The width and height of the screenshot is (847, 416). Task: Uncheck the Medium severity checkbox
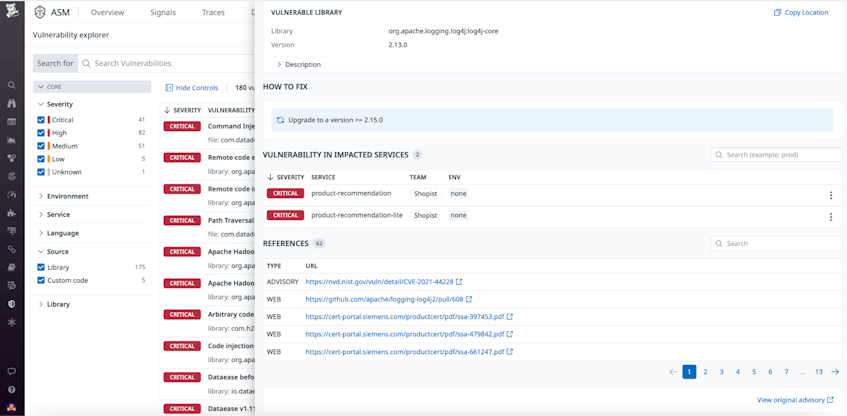41,146
